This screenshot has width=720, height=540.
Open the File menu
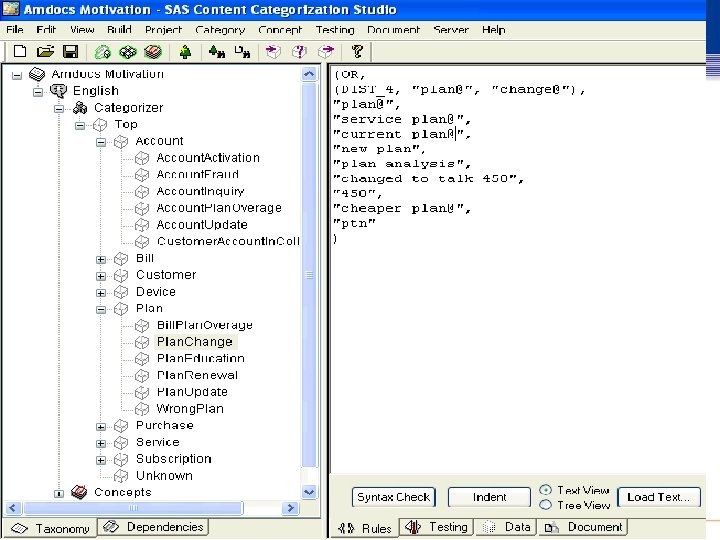coord(15,30)
